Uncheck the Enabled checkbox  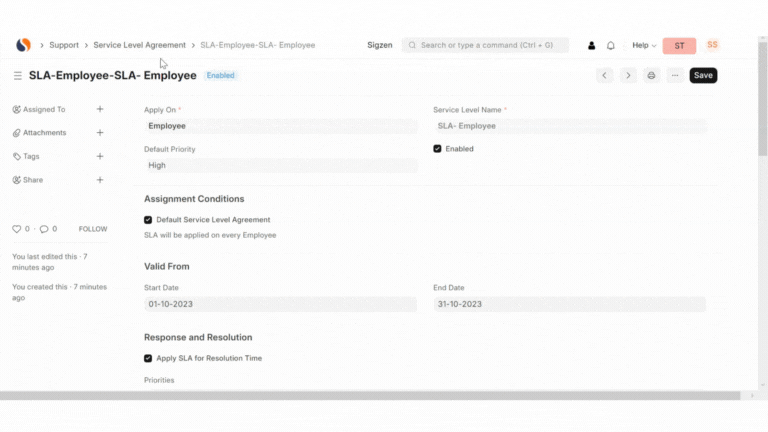pyautogui.click(x=437, y=149)
